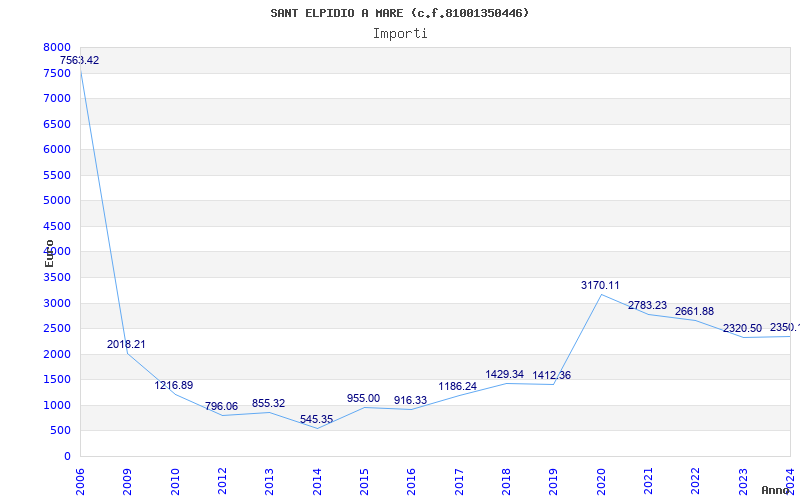Click the x-axis year 2009
800x500 pixels.
(x=128, y=482)
